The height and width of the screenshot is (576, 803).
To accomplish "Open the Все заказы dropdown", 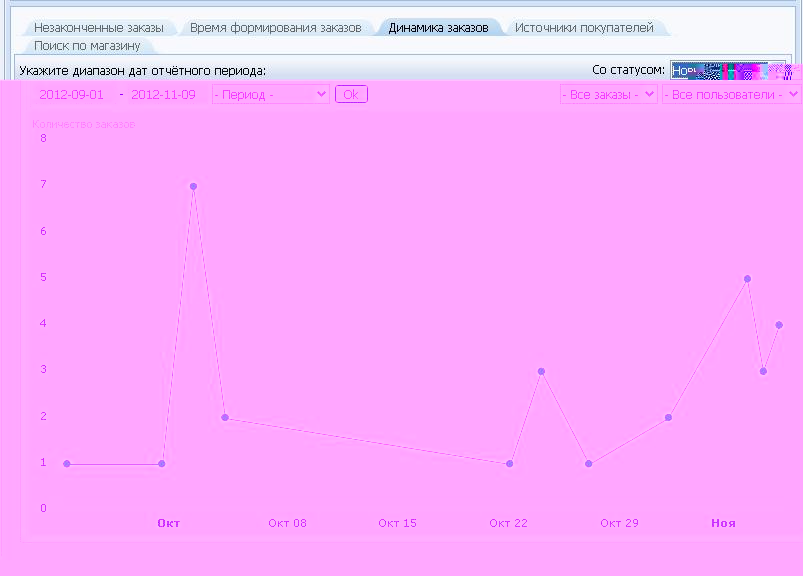I will click(x=608, y=94).
